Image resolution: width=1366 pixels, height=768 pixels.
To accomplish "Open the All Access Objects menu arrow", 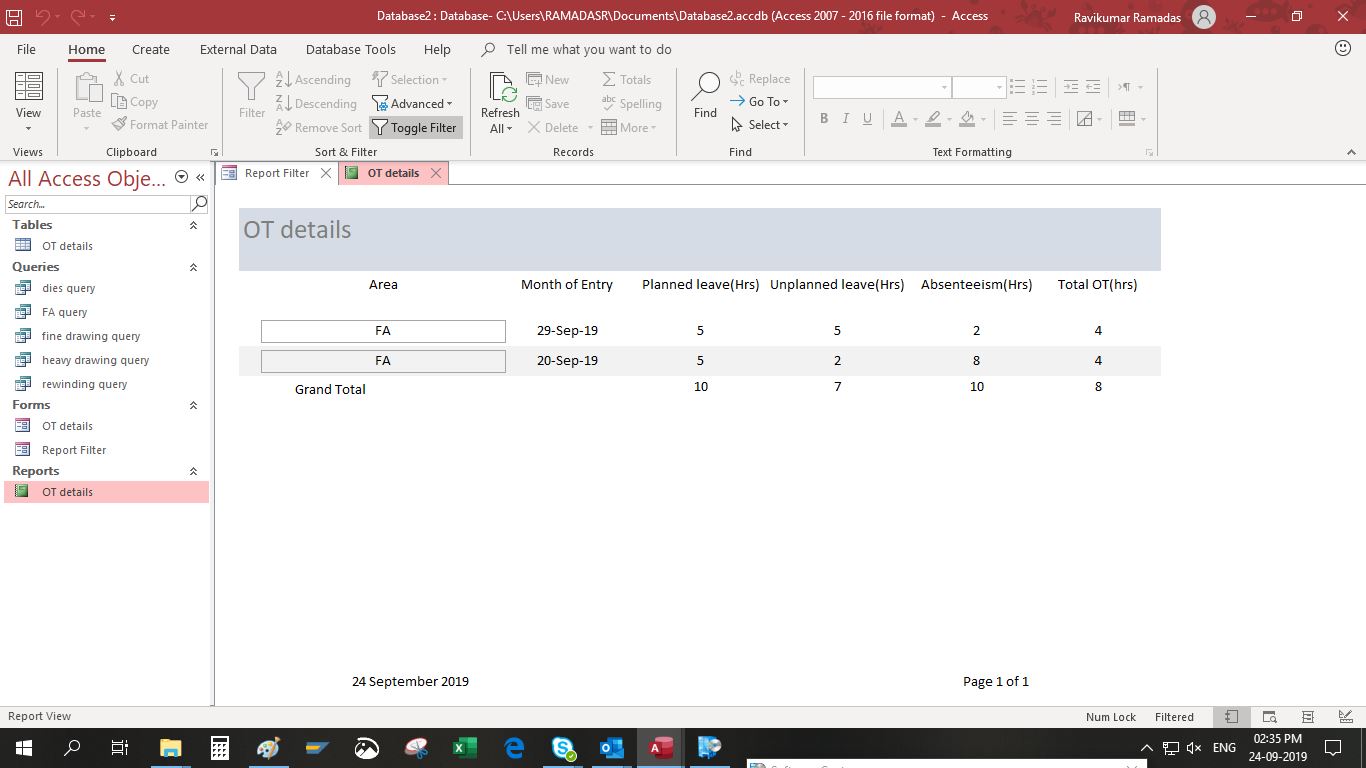I will click(181, 177).
